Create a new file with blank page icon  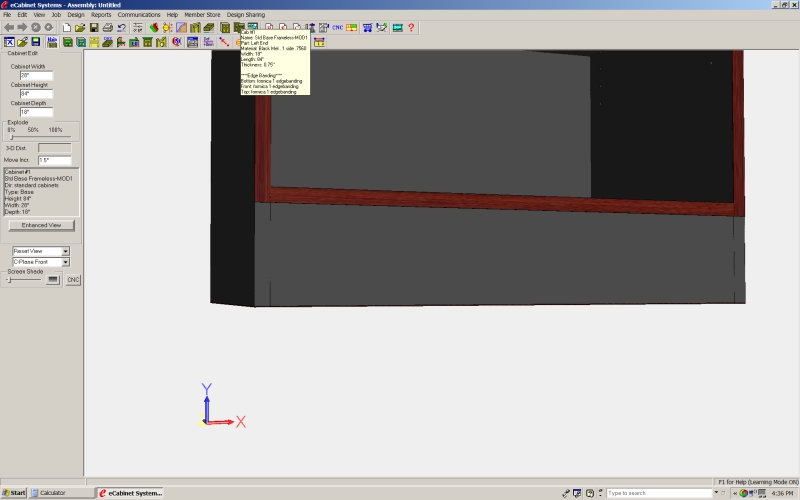67,28
